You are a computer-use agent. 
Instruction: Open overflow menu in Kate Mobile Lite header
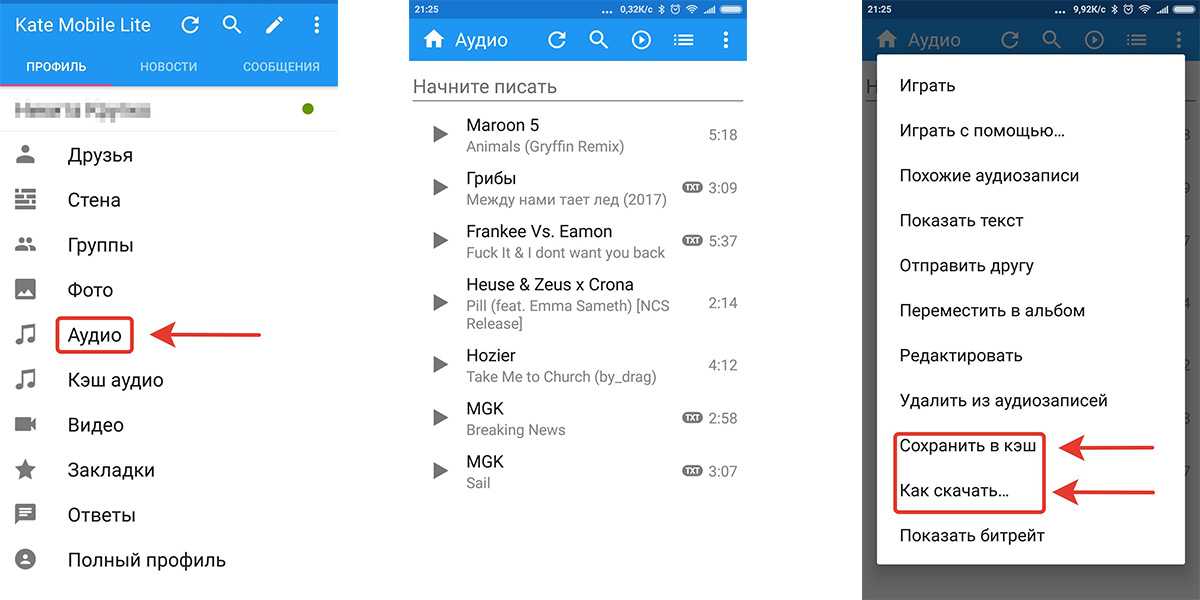[317, 25]
